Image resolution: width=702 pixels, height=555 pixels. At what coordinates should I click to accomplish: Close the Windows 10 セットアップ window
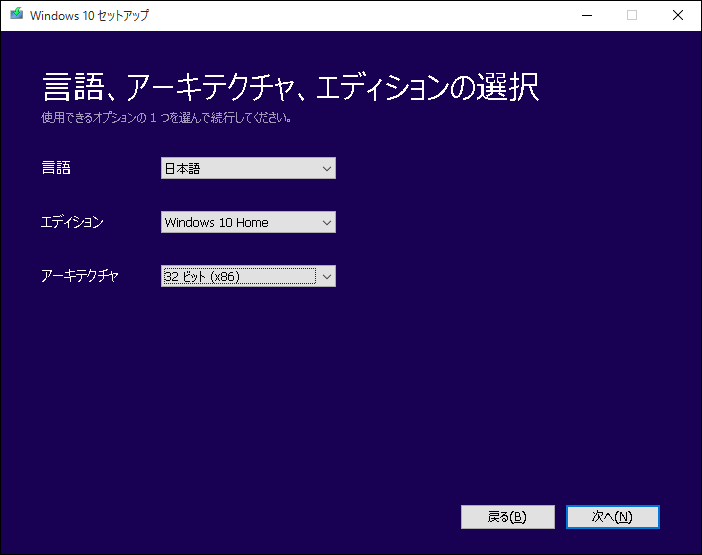(678, 15)
